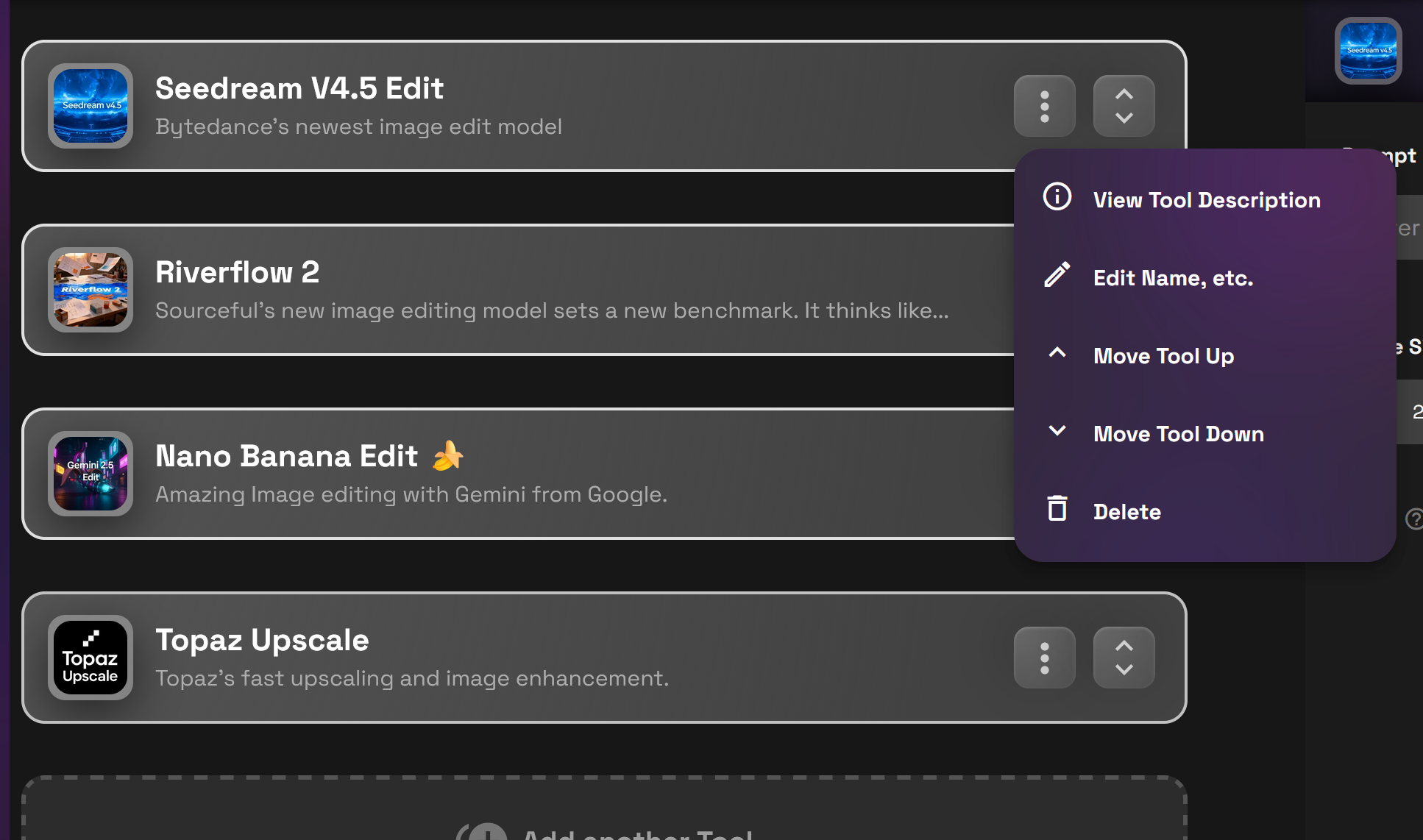The height and width of the screenshot is (840, 1423).
Task: Click the help question mark icon
Action: click(1414, 519)
